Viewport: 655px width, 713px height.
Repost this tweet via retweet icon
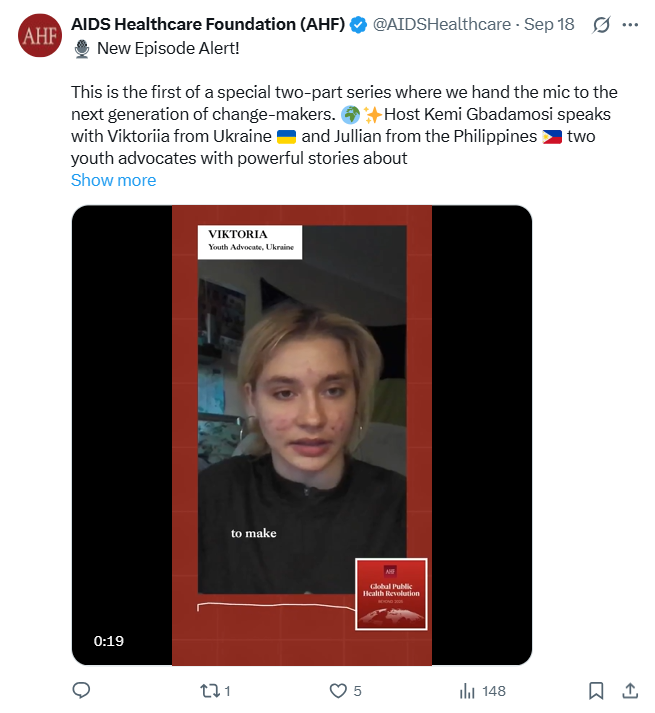(210, 691)
